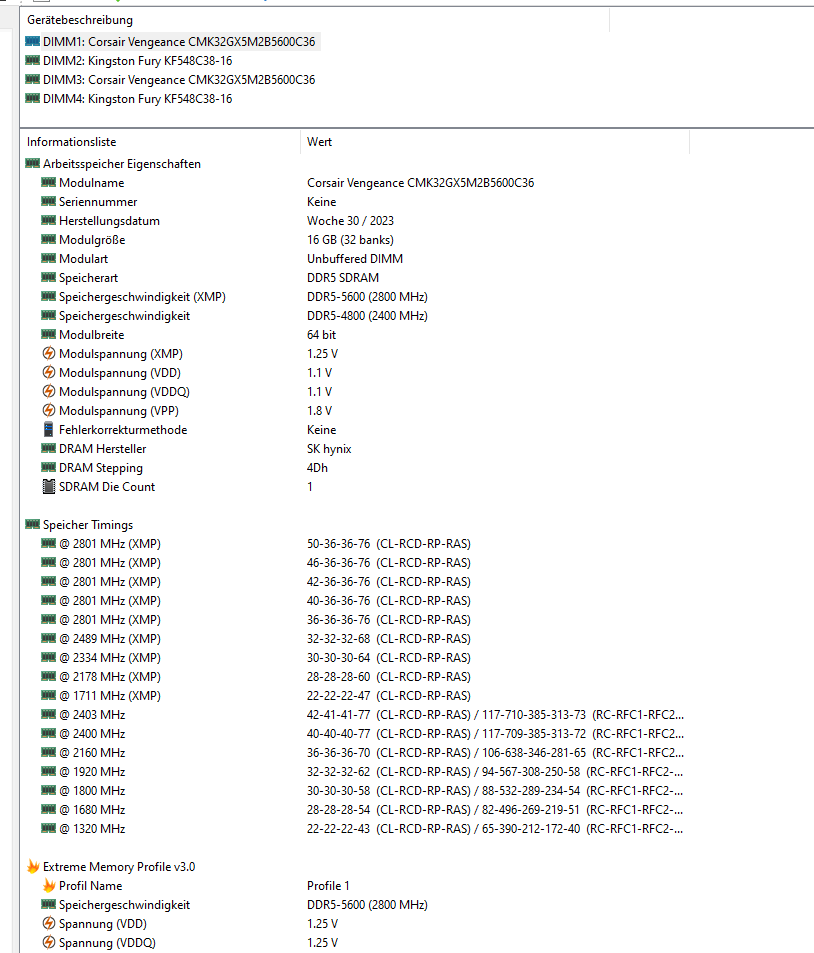
Task: Click the Arbeitsspeicher Eigenschaften section icon
Action: tap(33, 163)
